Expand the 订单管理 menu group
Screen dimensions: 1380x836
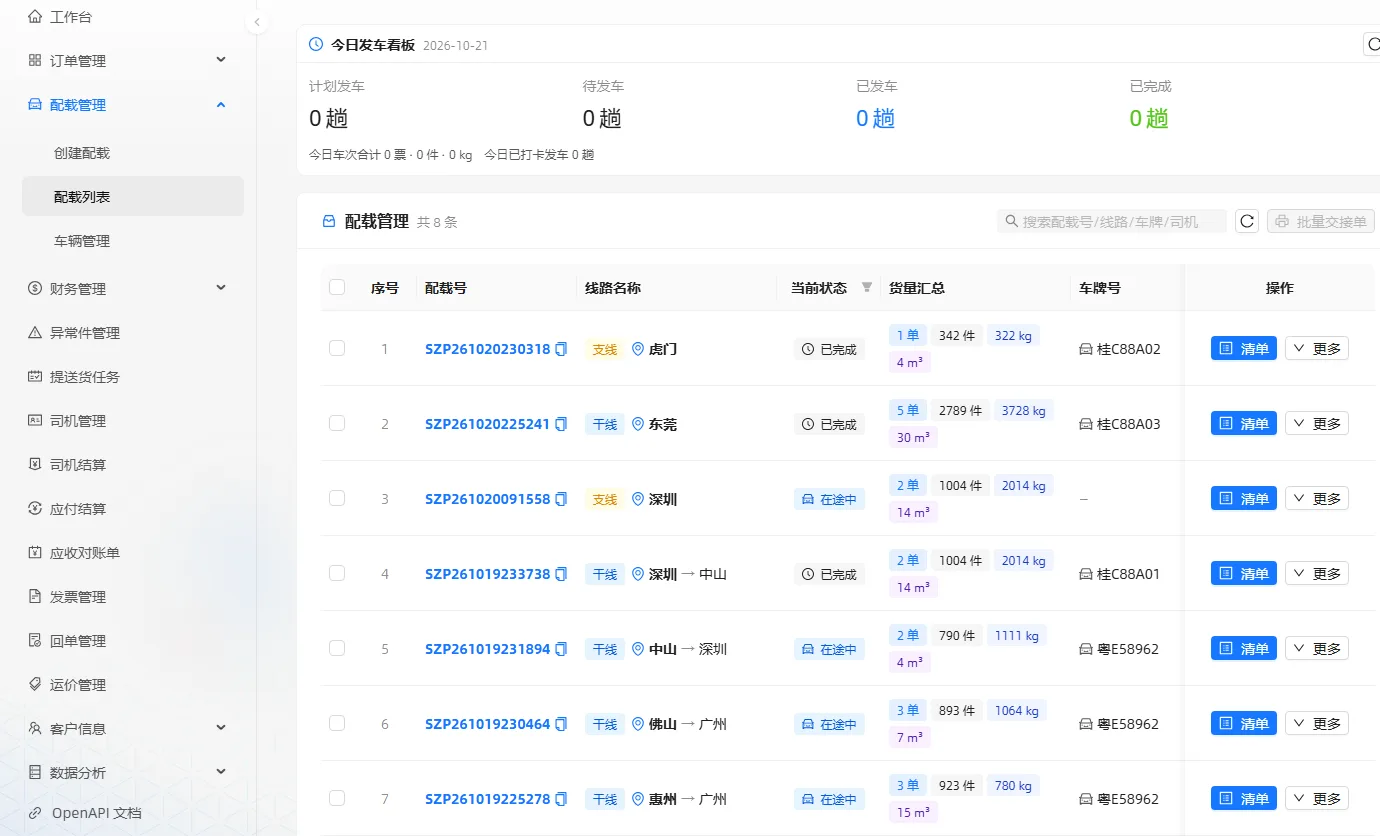click(132, 61)
